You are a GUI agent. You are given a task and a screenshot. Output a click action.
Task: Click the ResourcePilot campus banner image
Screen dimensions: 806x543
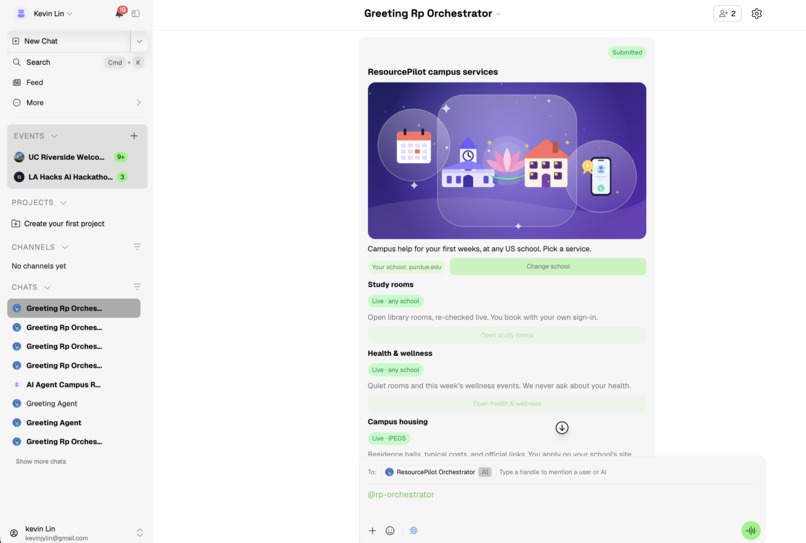(506, 160)
